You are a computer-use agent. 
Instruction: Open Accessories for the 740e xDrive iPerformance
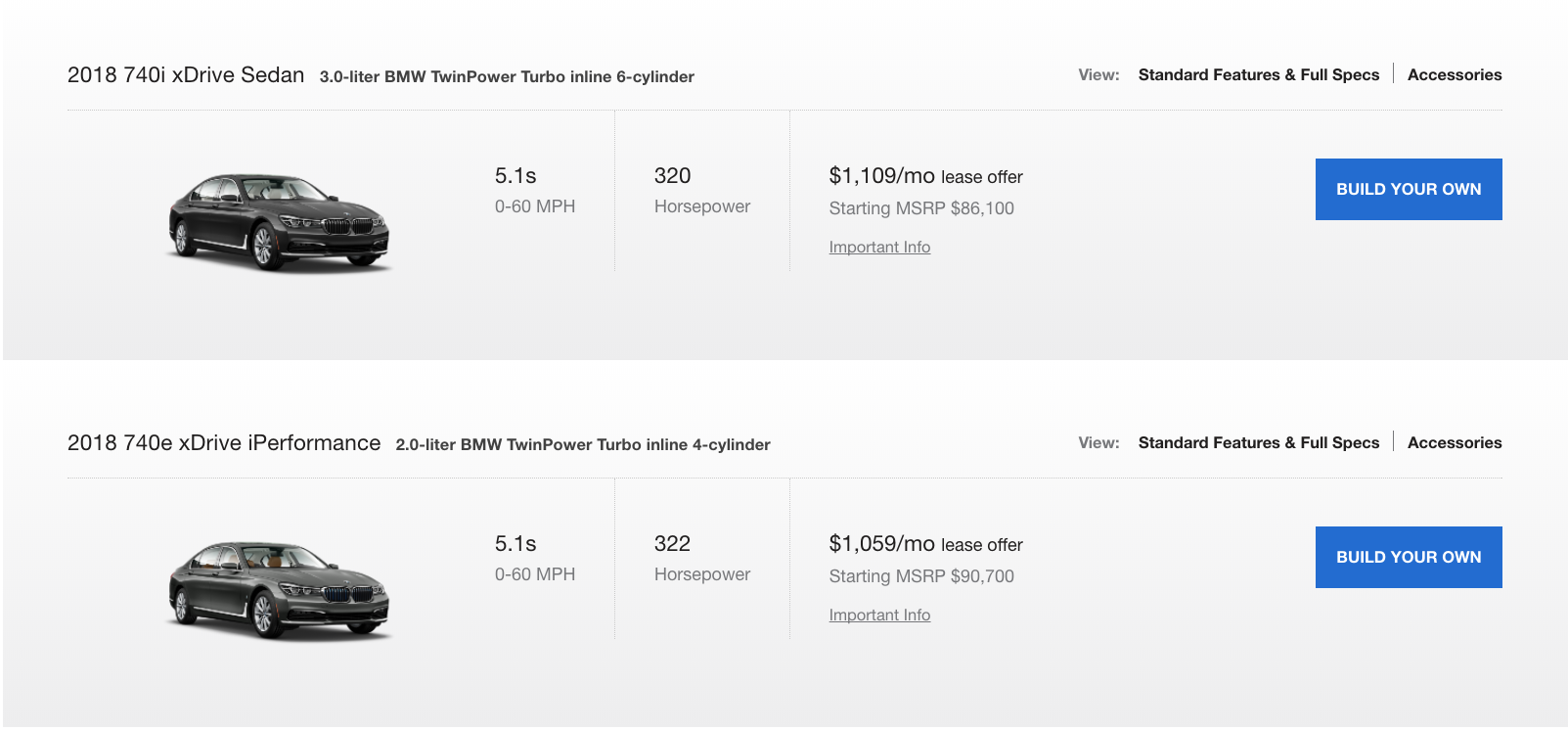[1454, 443]
